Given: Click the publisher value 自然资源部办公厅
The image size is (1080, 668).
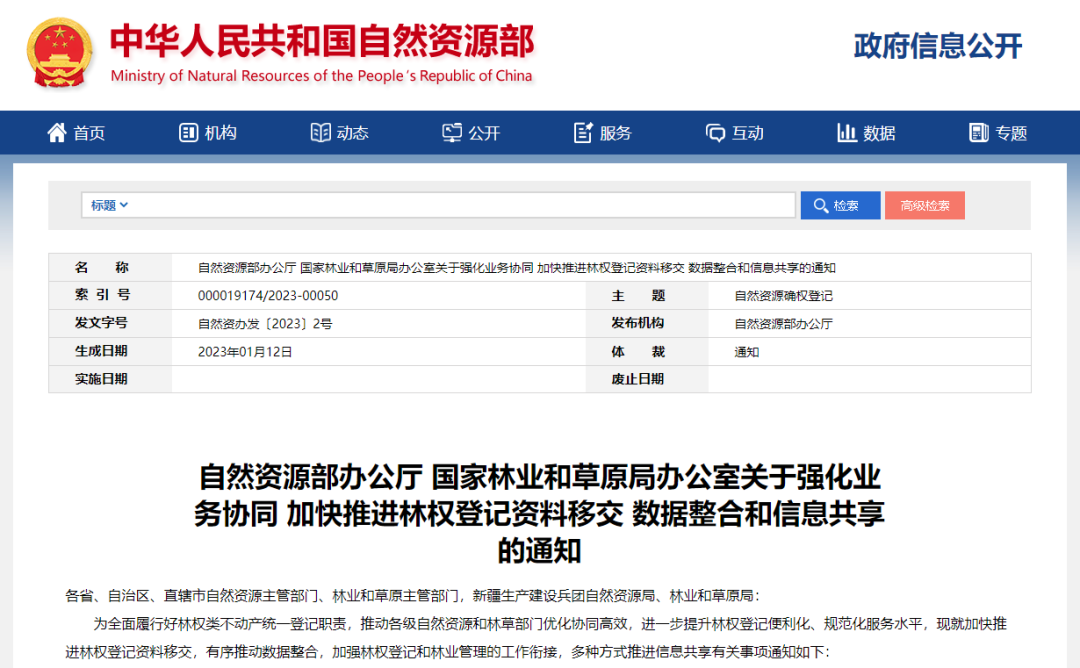Looking at the screenshot, I should 784,324.
